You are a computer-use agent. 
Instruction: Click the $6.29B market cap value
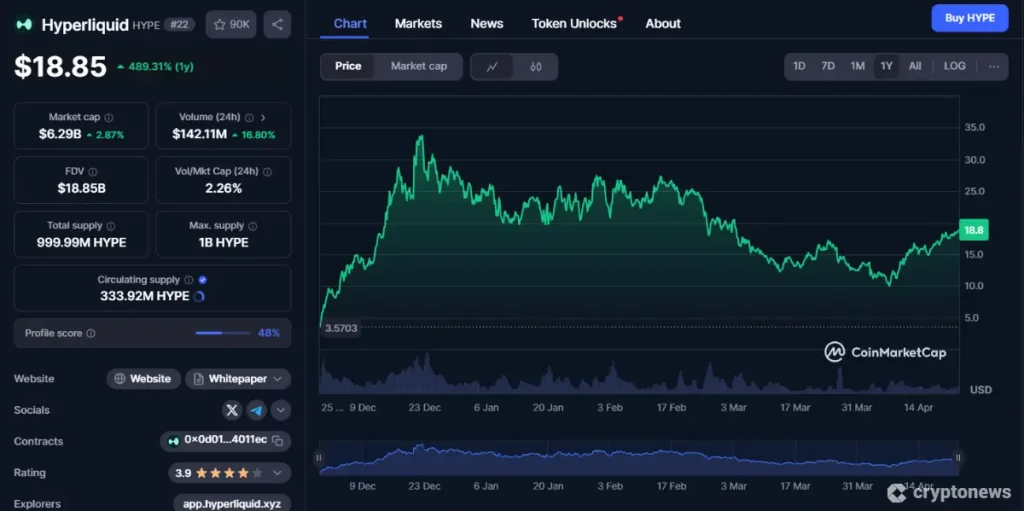[x=59, y=135]
